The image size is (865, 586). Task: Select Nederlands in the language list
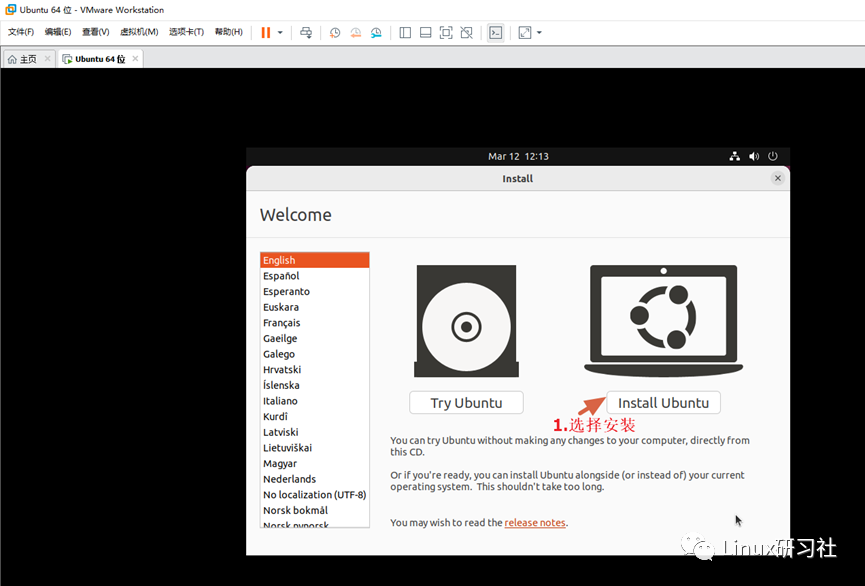[314, 479]
